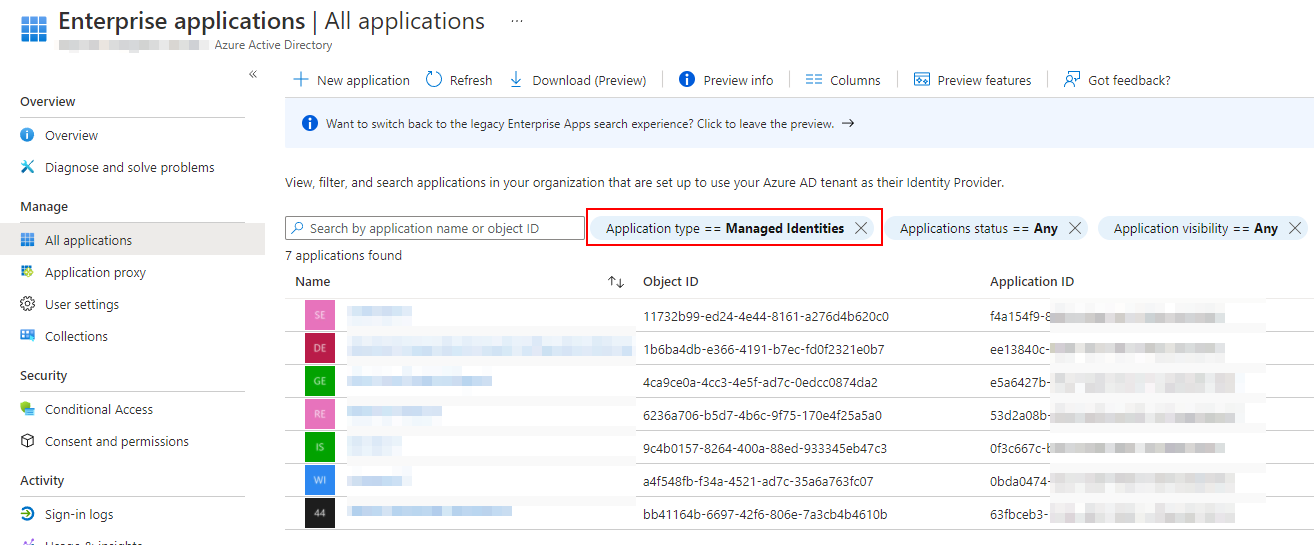Open the ellipsis menu beside the page title
This screenshot has height=545, width=1314.
click(x=516, y=20)
